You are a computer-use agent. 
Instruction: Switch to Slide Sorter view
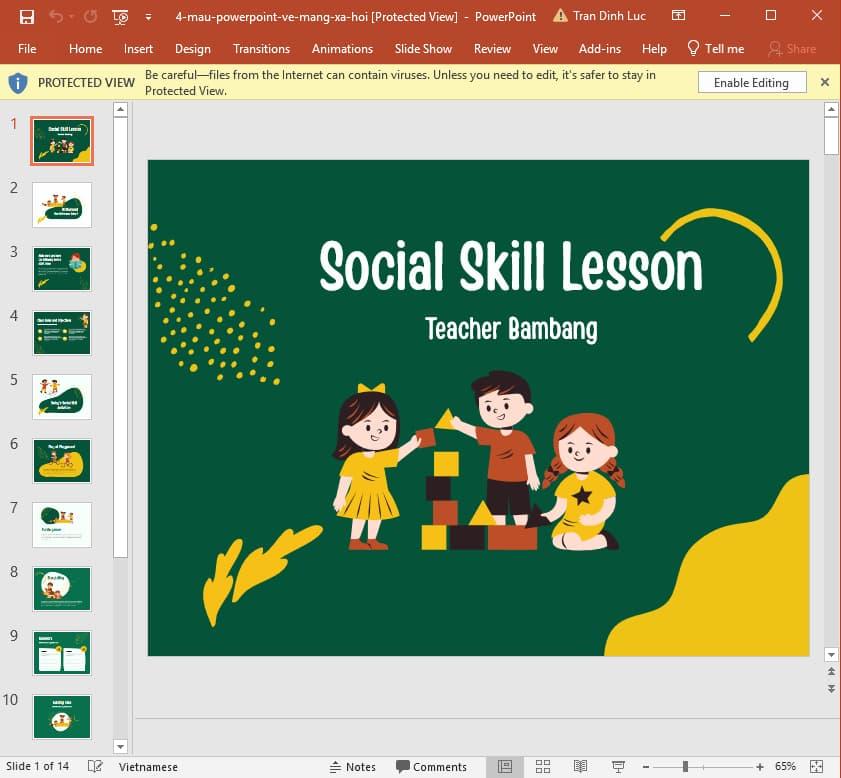tap(543, 766)
